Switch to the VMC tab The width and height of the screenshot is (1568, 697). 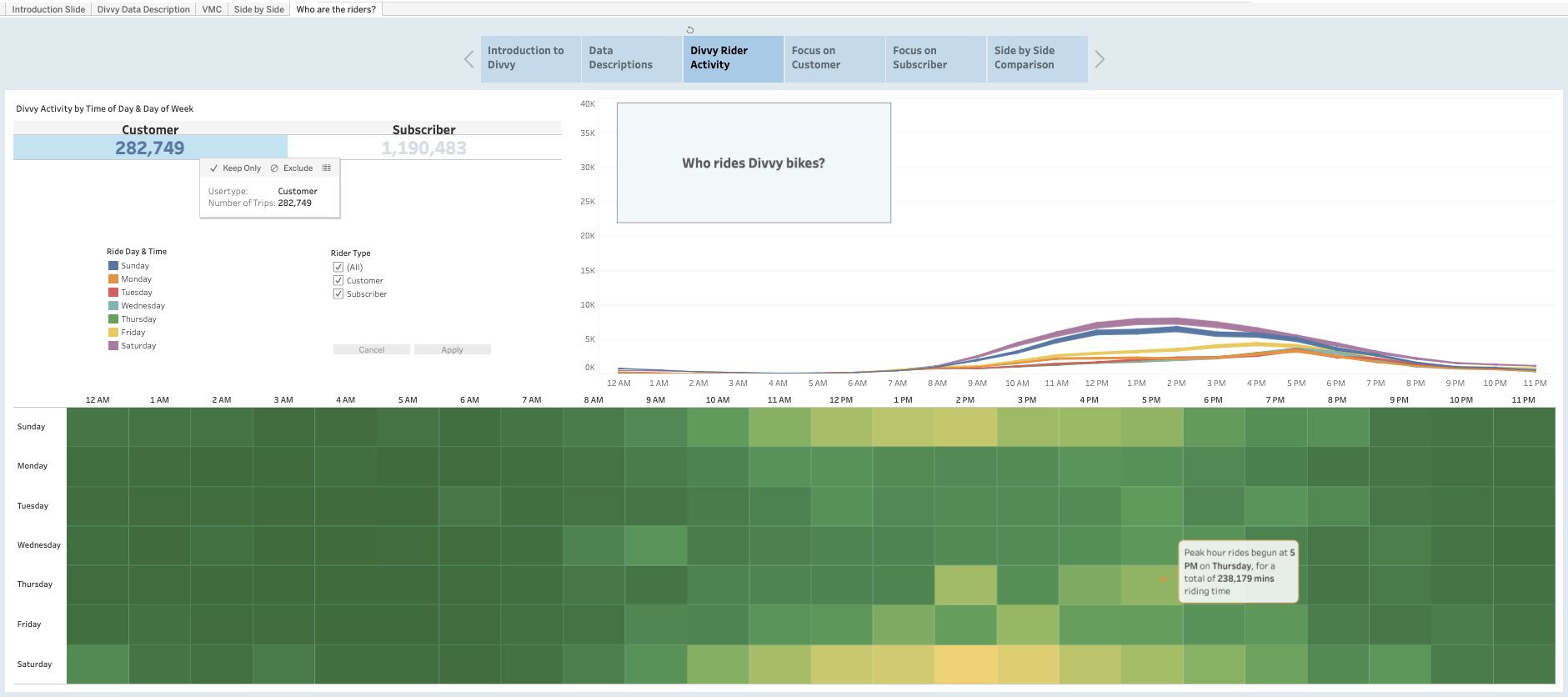pos(212,9)
